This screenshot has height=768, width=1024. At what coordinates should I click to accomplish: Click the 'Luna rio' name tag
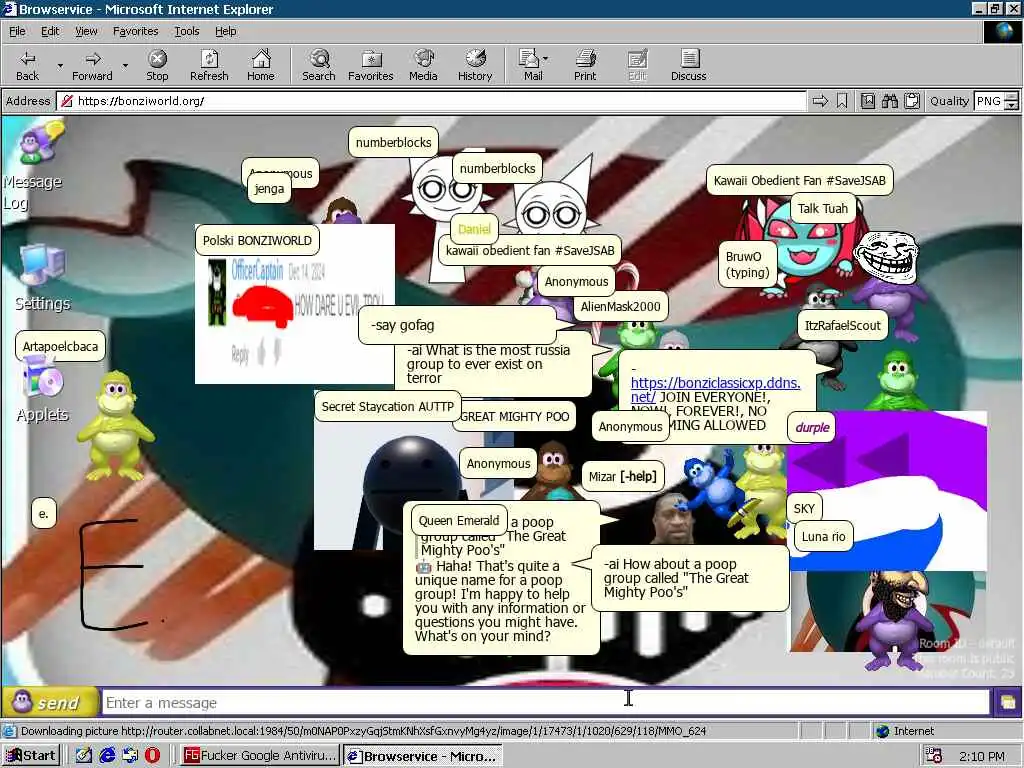pos(824,536)
